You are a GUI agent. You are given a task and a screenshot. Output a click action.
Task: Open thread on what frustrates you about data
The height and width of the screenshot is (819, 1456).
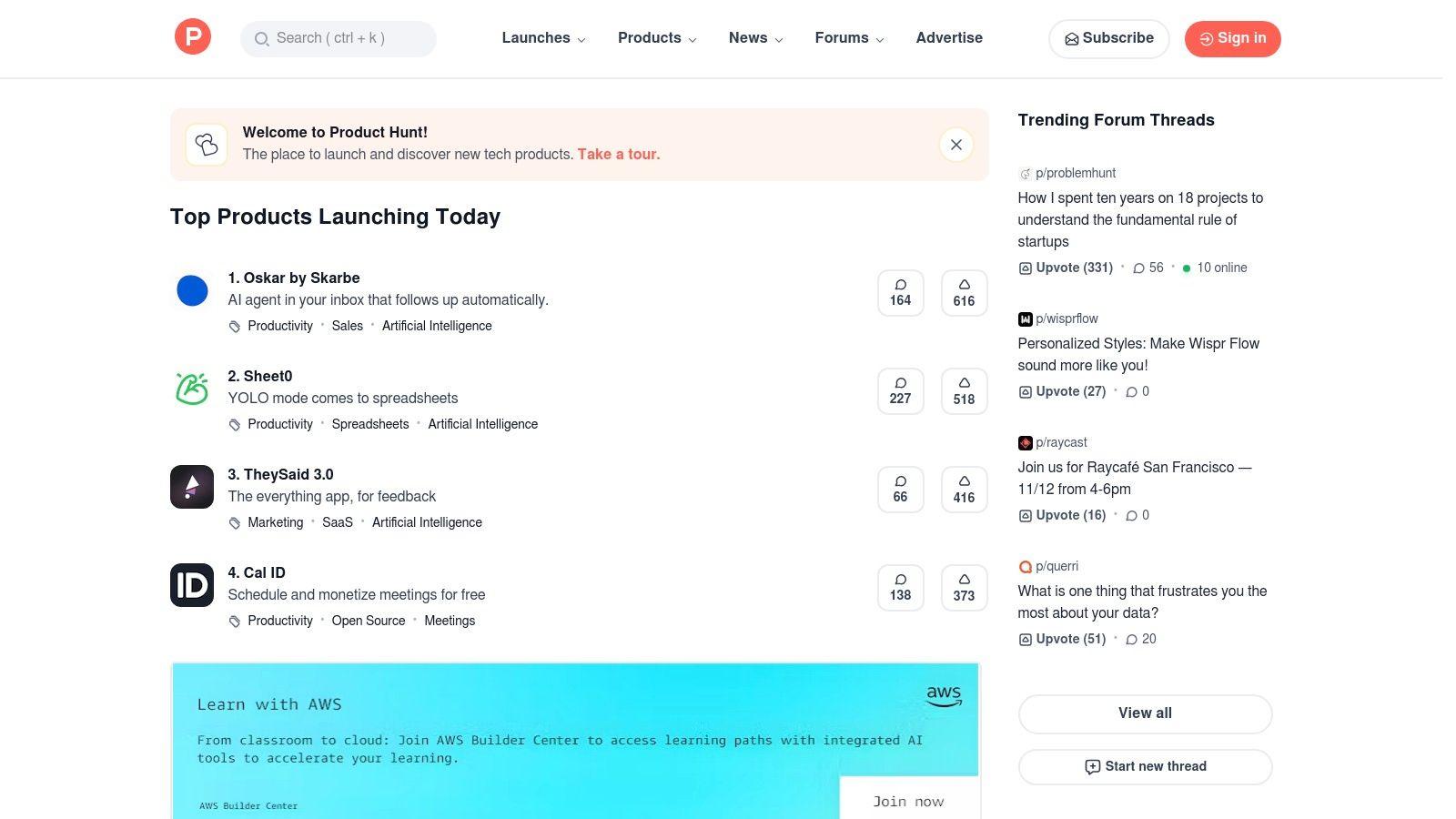tap(1142, 602)
